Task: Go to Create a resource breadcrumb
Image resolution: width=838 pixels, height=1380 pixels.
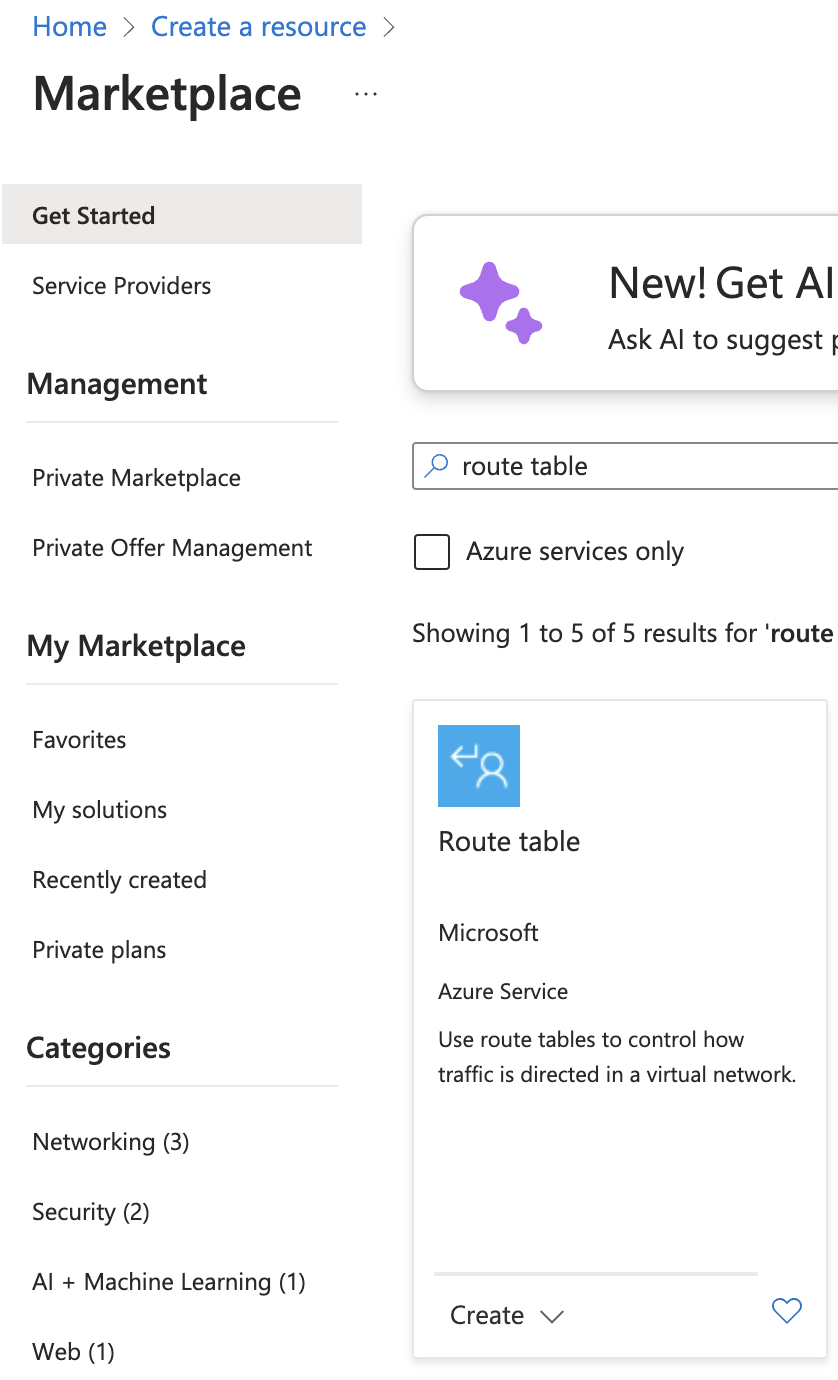Action: [259, 27]
